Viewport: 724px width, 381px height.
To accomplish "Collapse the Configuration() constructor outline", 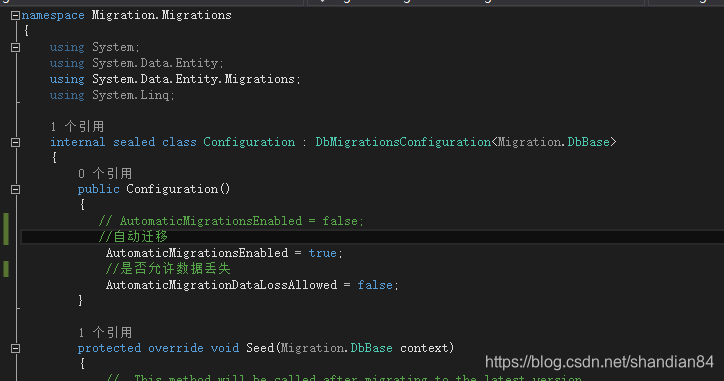I will point(15,190).
